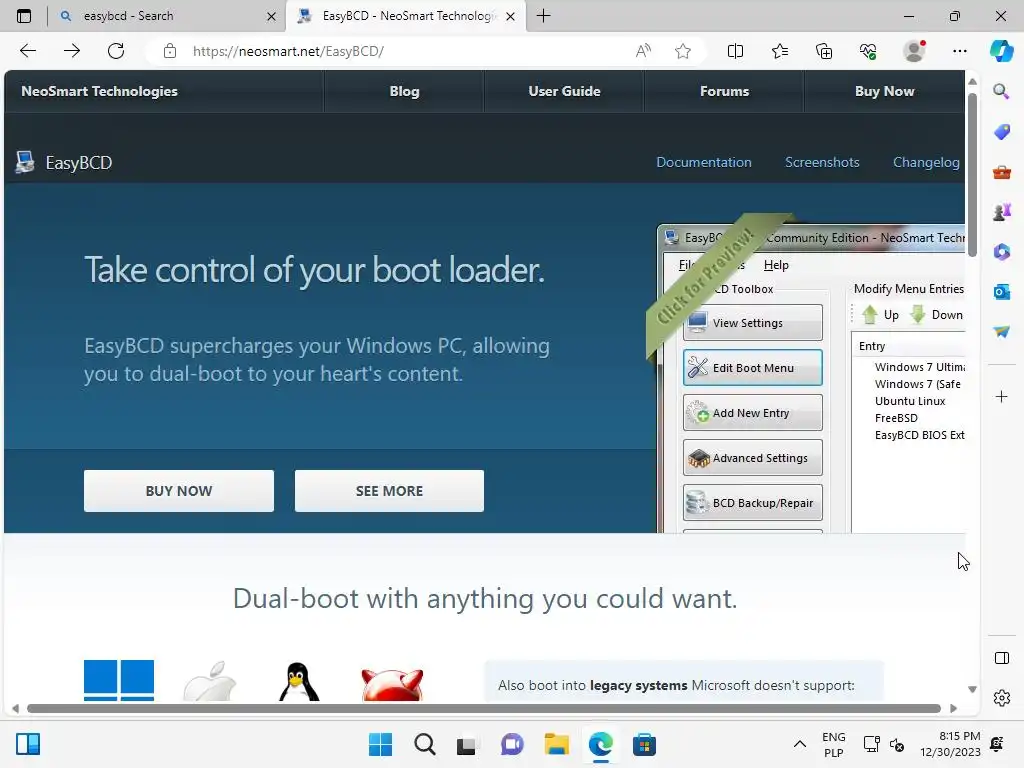1024x768 pixels.
Task: Open sidebar Drop paper plane icon
Action: click(1001, 332)
